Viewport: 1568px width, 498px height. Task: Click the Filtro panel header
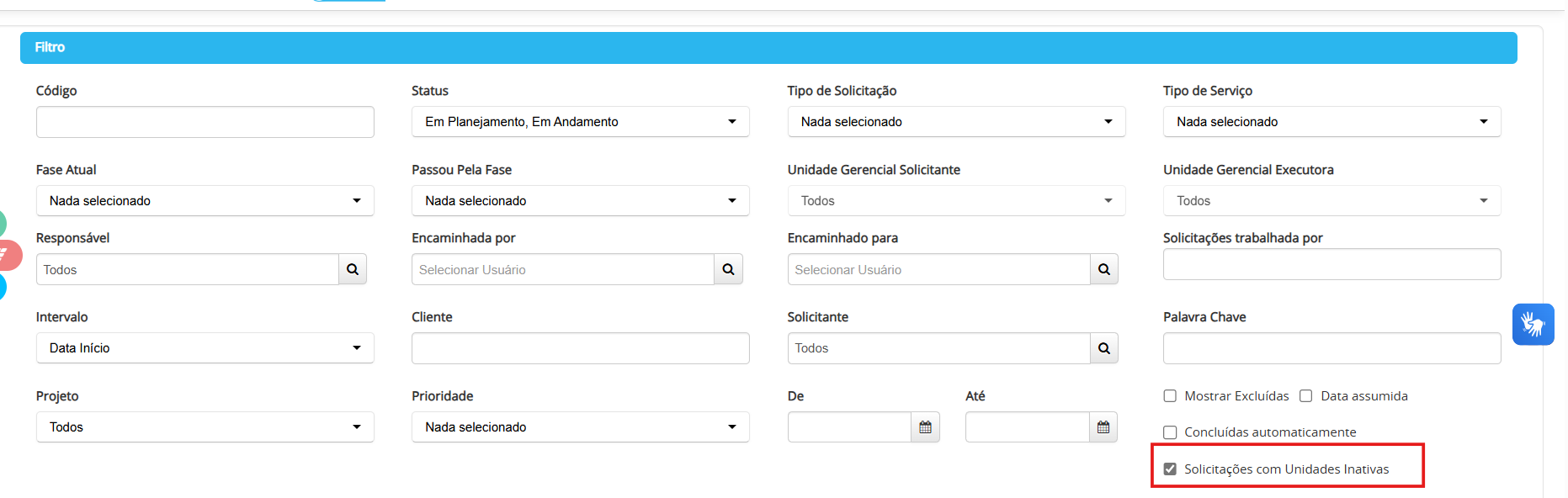768,48
